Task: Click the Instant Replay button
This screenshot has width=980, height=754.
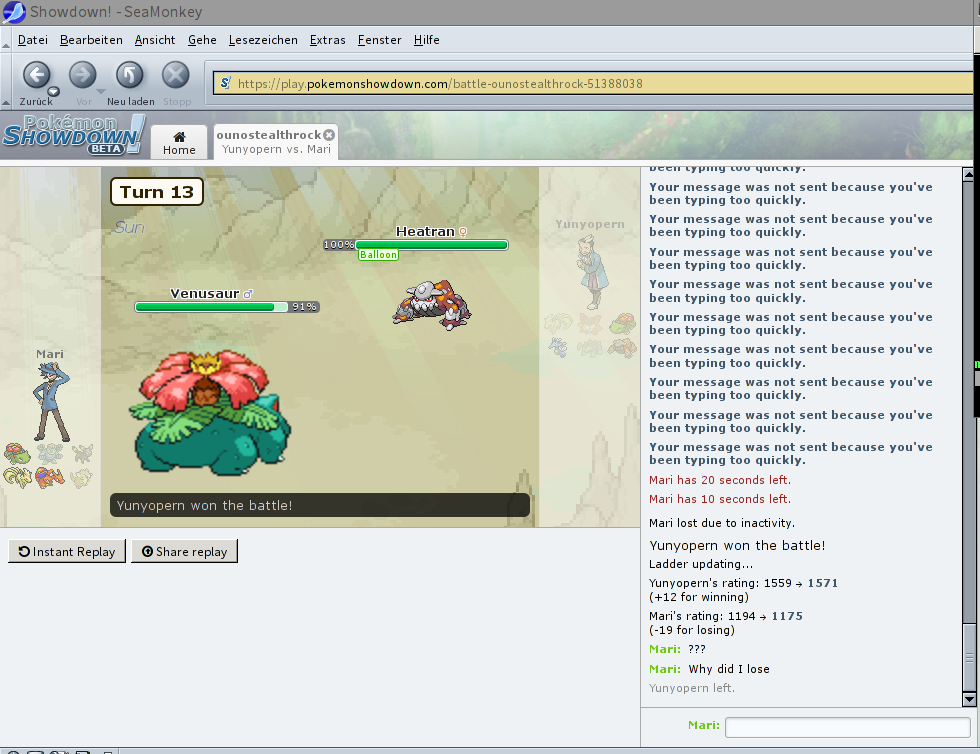Action: 67,552
